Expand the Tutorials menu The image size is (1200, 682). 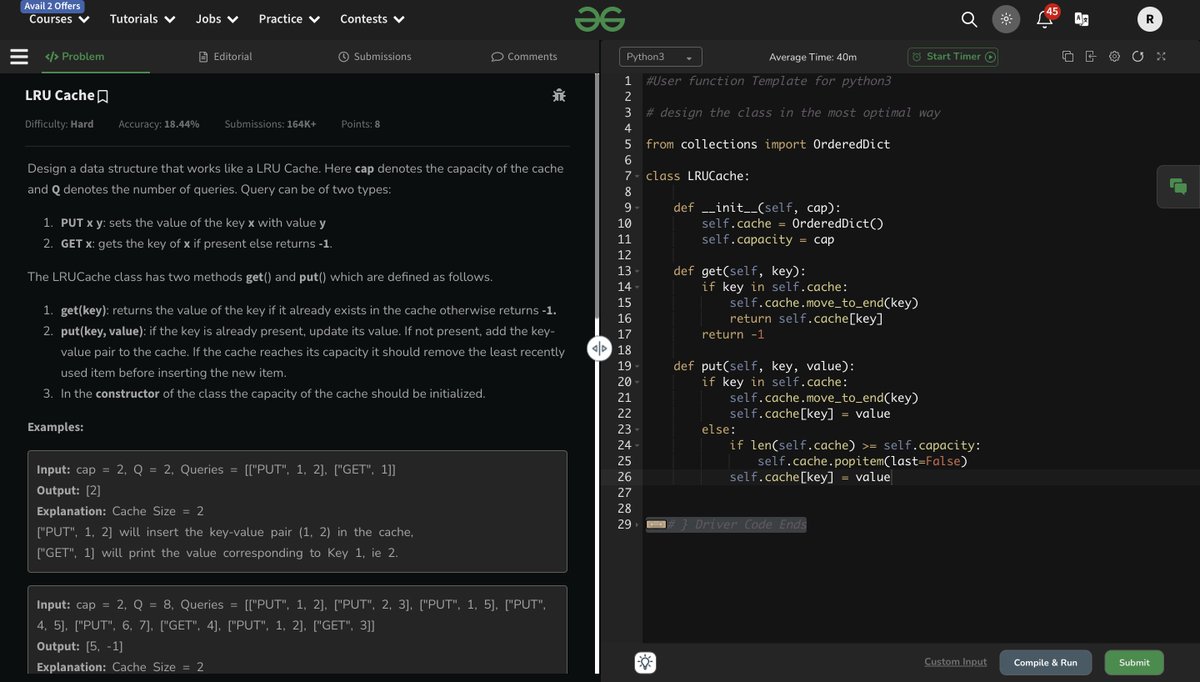click(x=143, y=19)
